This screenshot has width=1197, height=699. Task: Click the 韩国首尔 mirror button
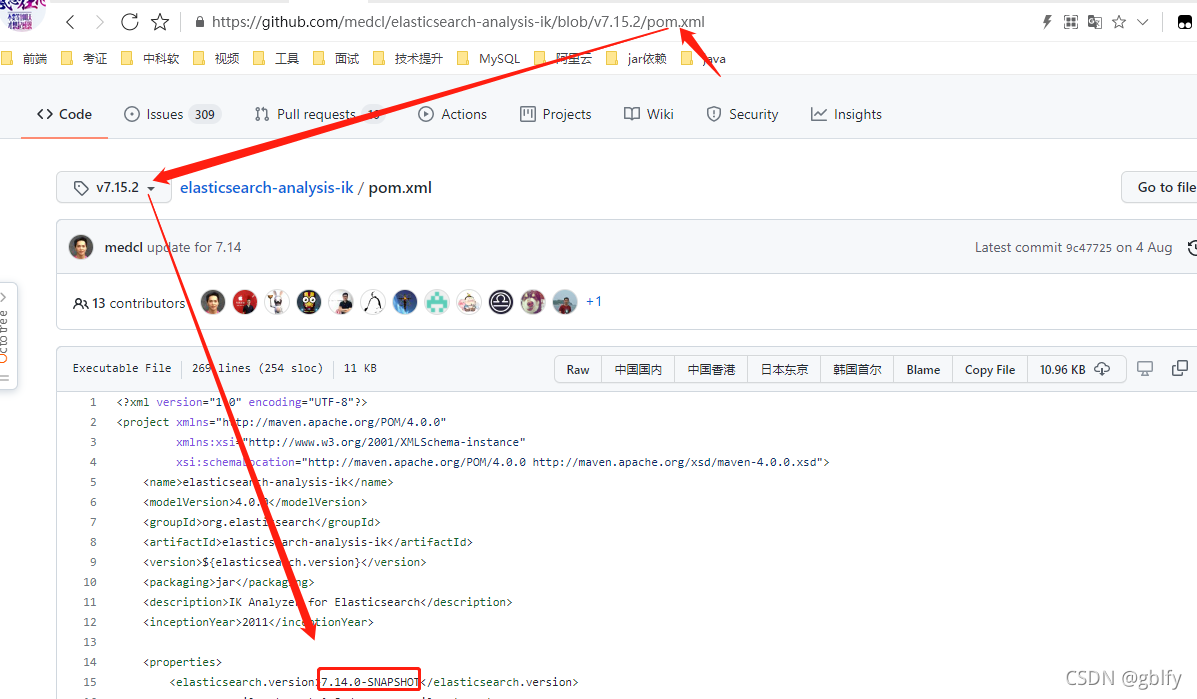coord(857,369)
